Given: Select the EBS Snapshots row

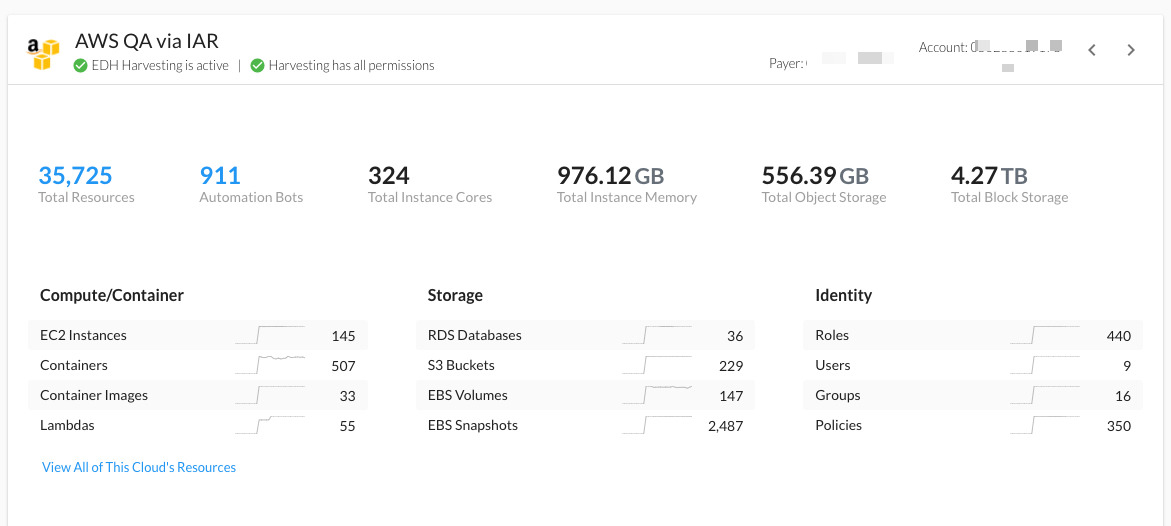Looking at the screenshot, I should click(586, 425).
